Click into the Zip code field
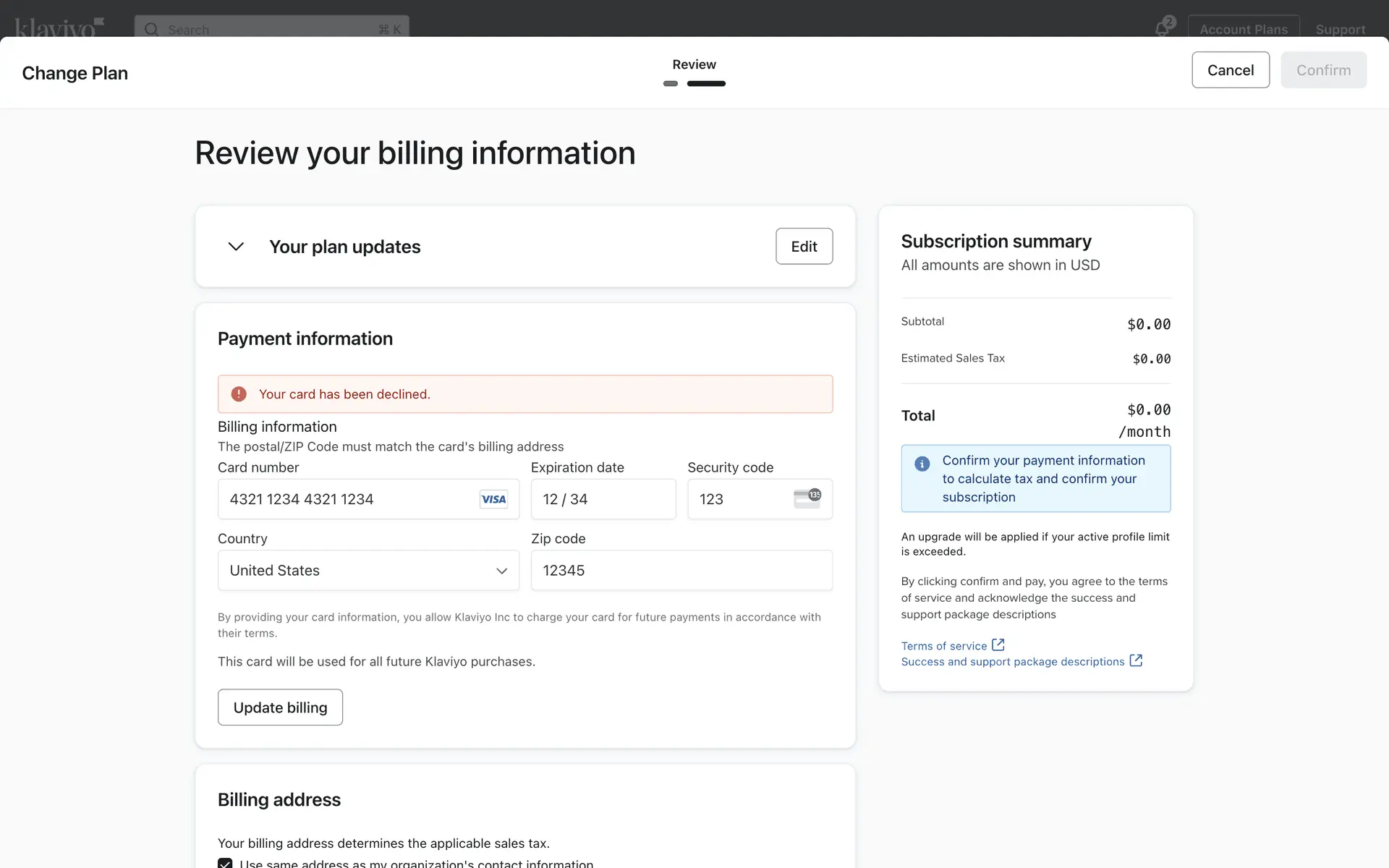Viewport: 1389px width, 868px height. 681,571
